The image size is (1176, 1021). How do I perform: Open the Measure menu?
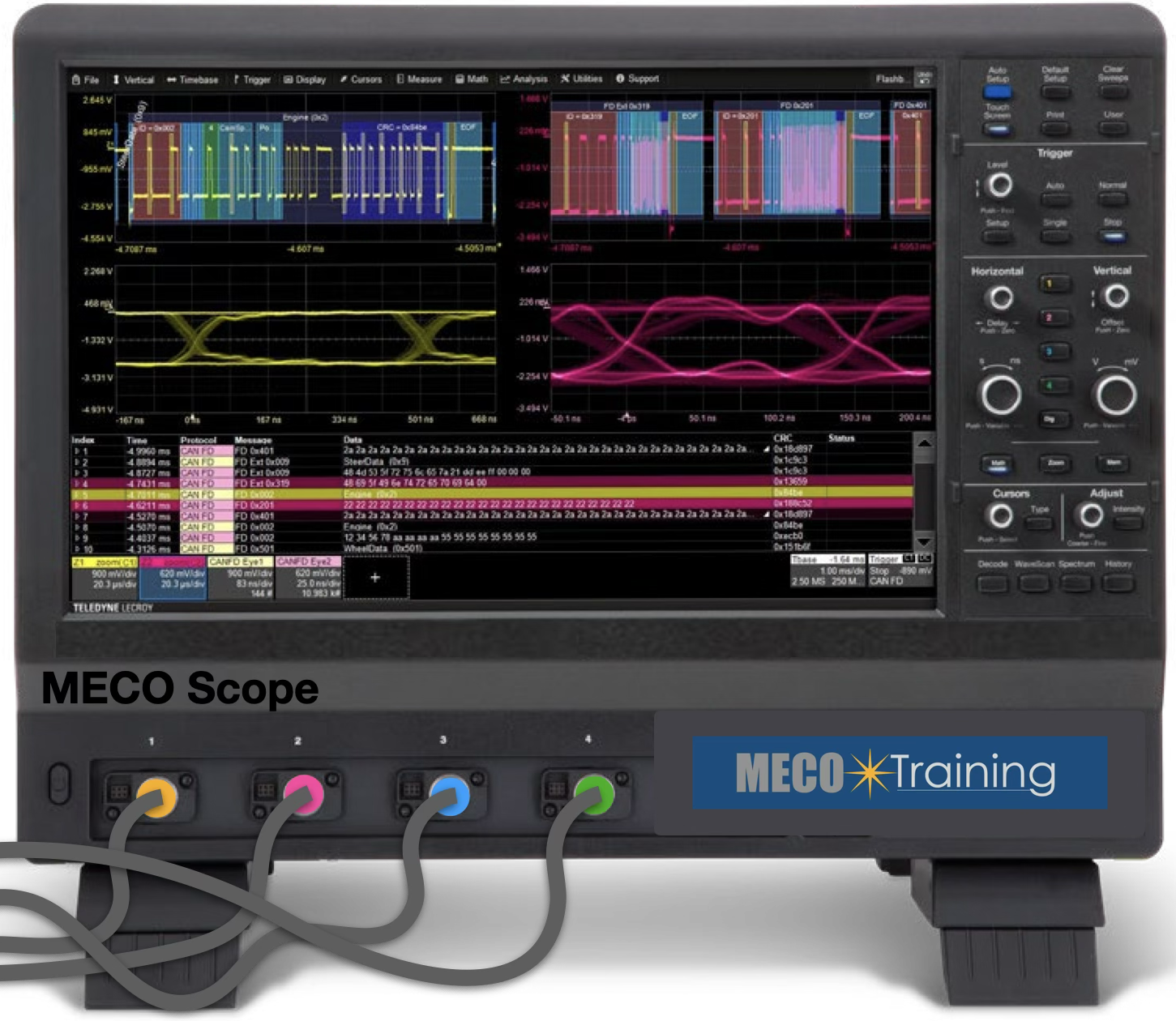coord(419,79)
